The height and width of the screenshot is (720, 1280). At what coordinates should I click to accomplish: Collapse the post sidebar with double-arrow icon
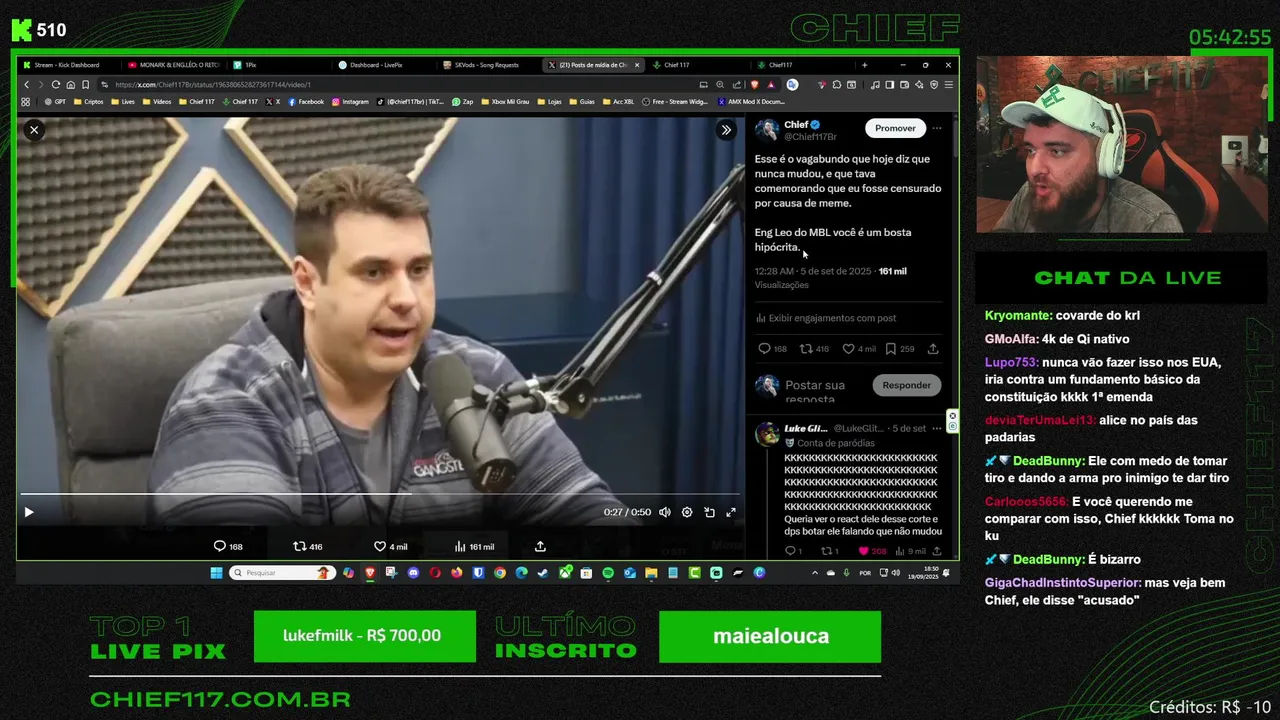[x=726, y=130]
